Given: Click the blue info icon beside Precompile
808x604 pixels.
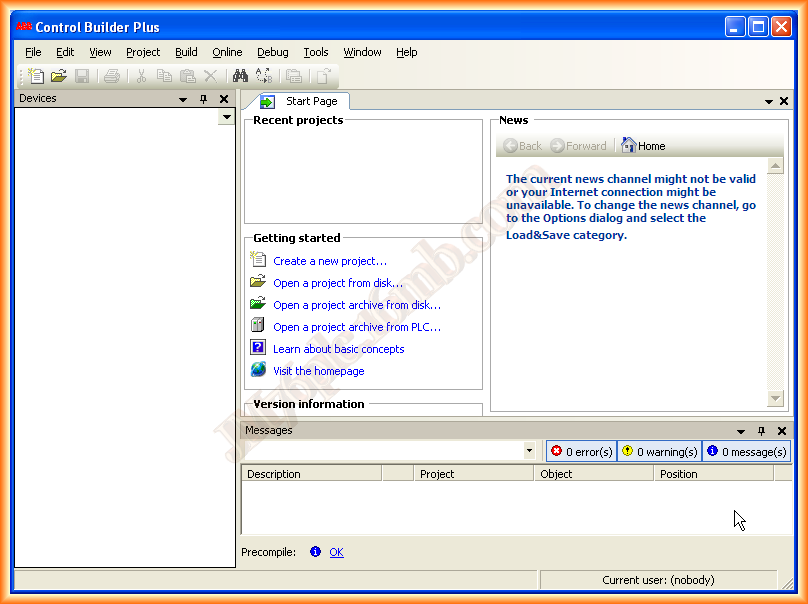Looking at the screenshot, I should pyautogui.click(x=316, y=552).
